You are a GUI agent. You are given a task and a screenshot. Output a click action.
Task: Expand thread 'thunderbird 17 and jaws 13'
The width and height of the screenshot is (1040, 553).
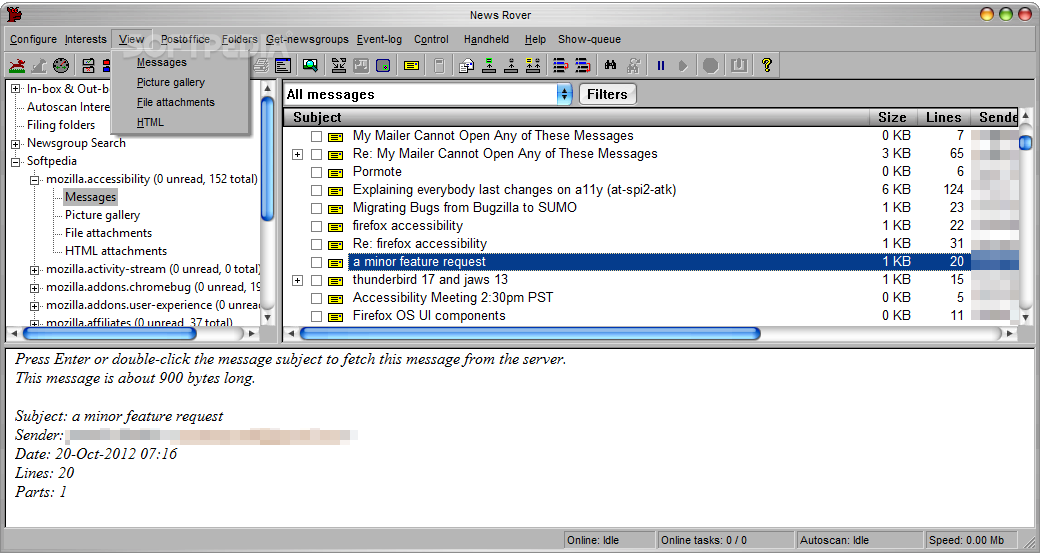[x=297, y=280]
